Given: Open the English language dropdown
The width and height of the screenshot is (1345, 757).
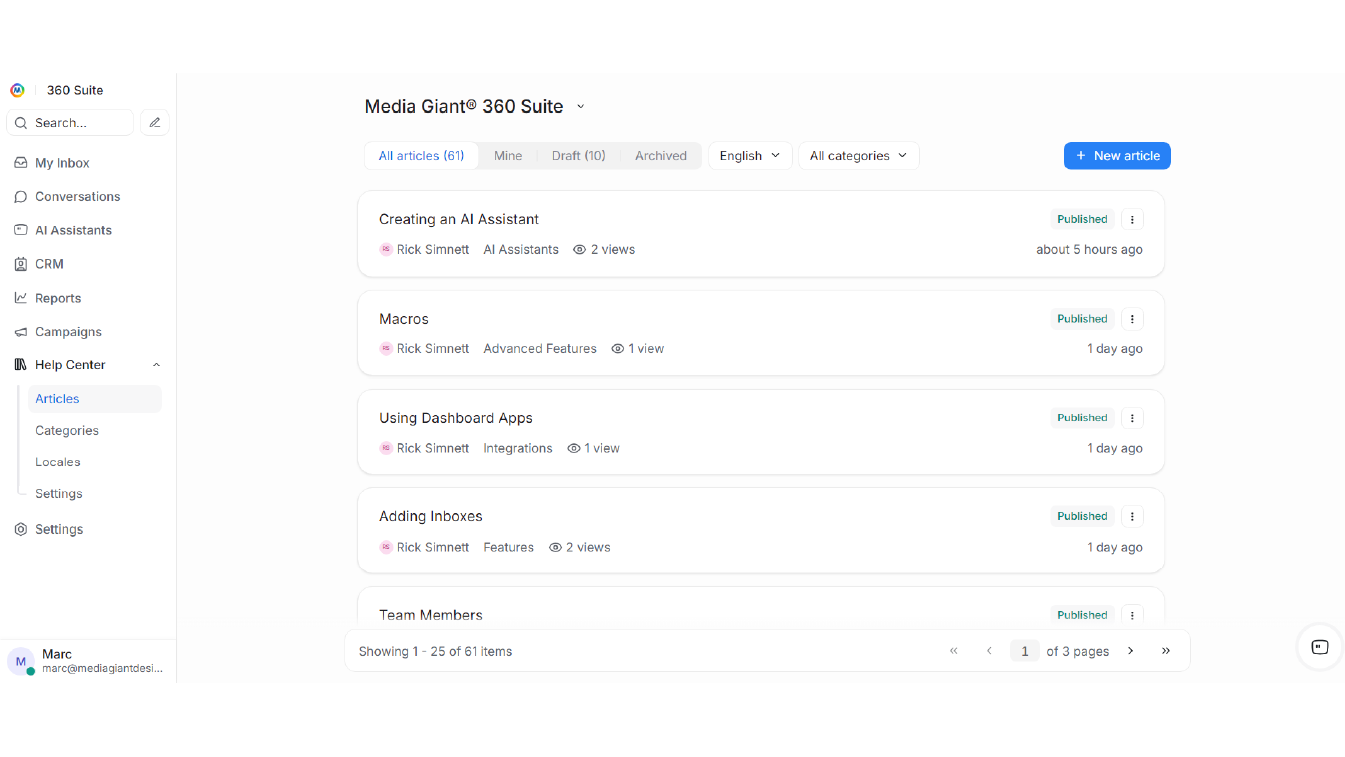Looking at the screenshot, I should [750, 156].
